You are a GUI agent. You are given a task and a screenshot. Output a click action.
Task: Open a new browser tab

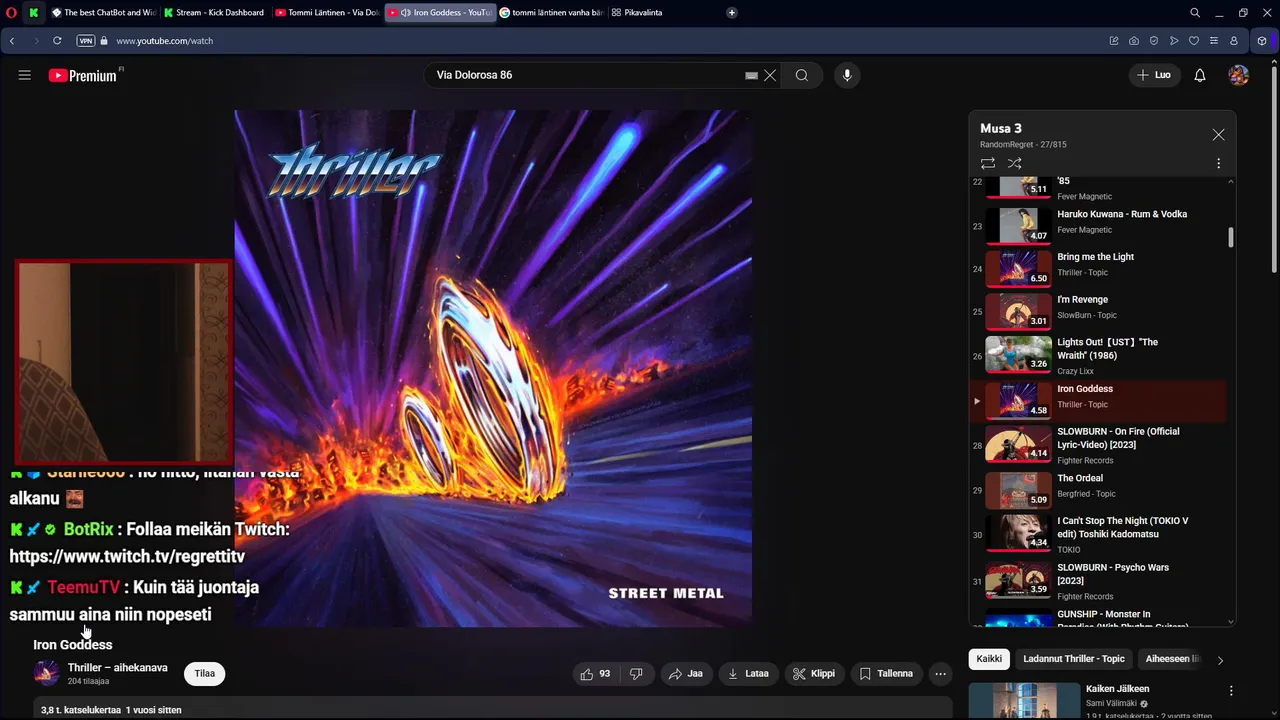[x=732, y=13]
